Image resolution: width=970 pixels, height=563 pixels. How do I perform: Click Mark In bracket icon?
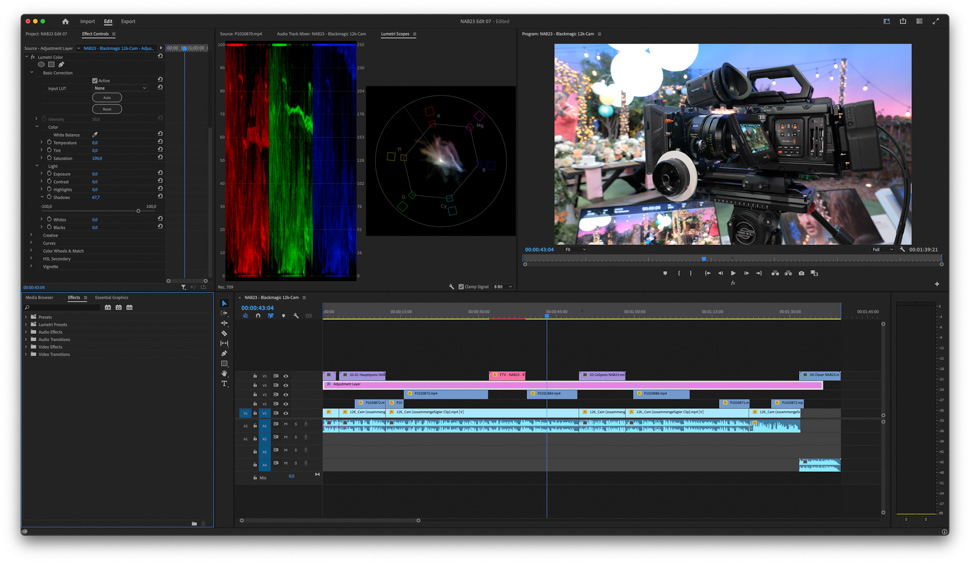pos(679,273)
